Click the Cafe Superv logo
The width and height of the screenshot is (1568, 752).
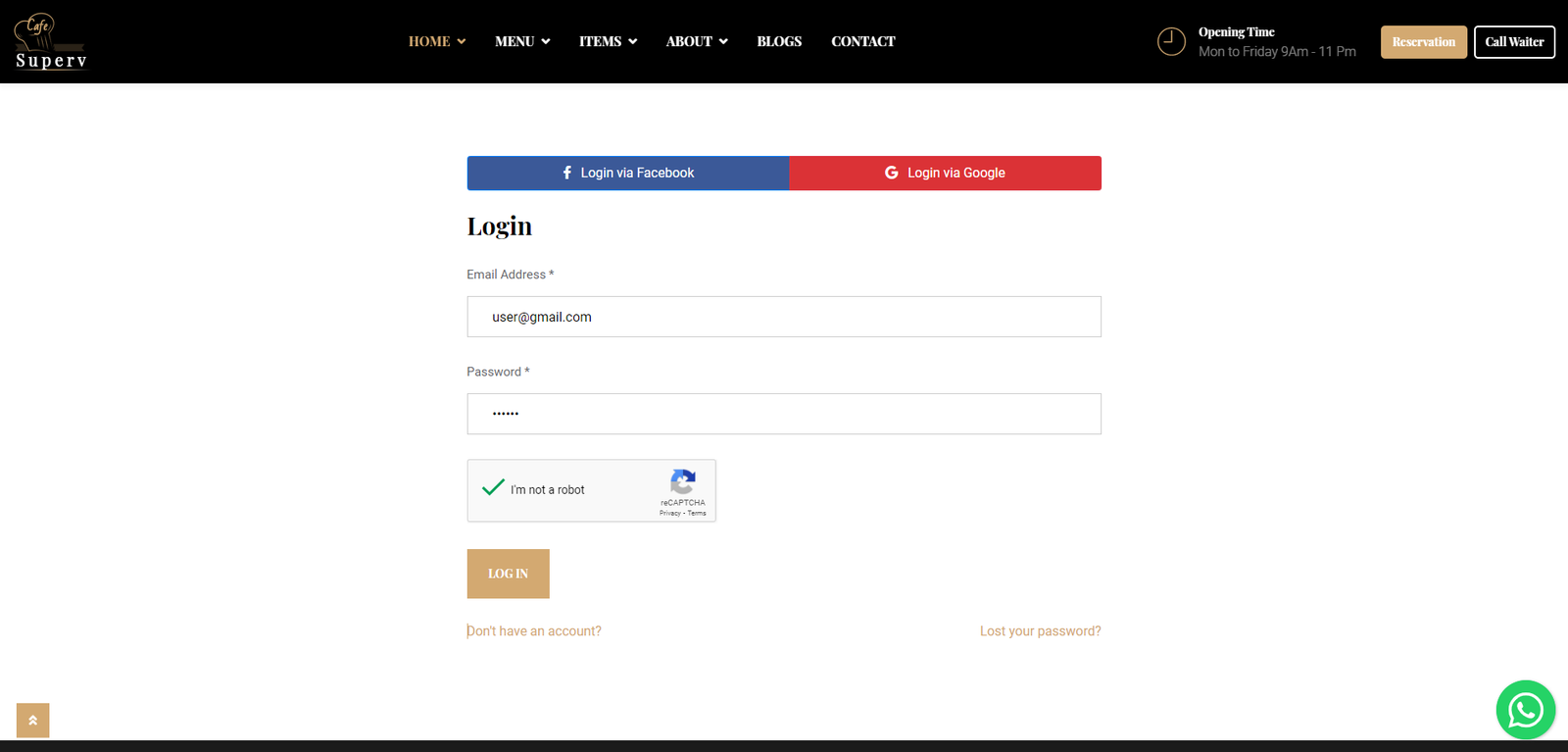coord(51,42)
